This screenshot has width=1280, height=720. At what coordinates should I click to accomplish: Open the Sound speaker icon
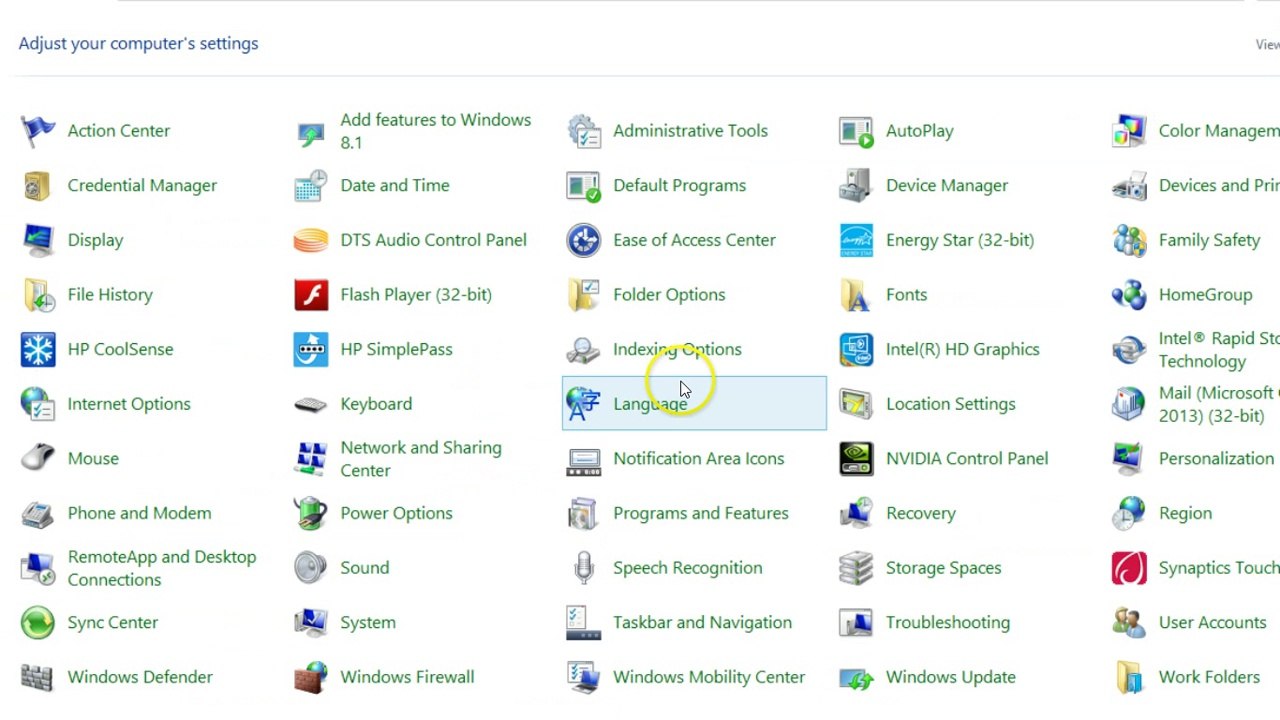click(311, 568)
